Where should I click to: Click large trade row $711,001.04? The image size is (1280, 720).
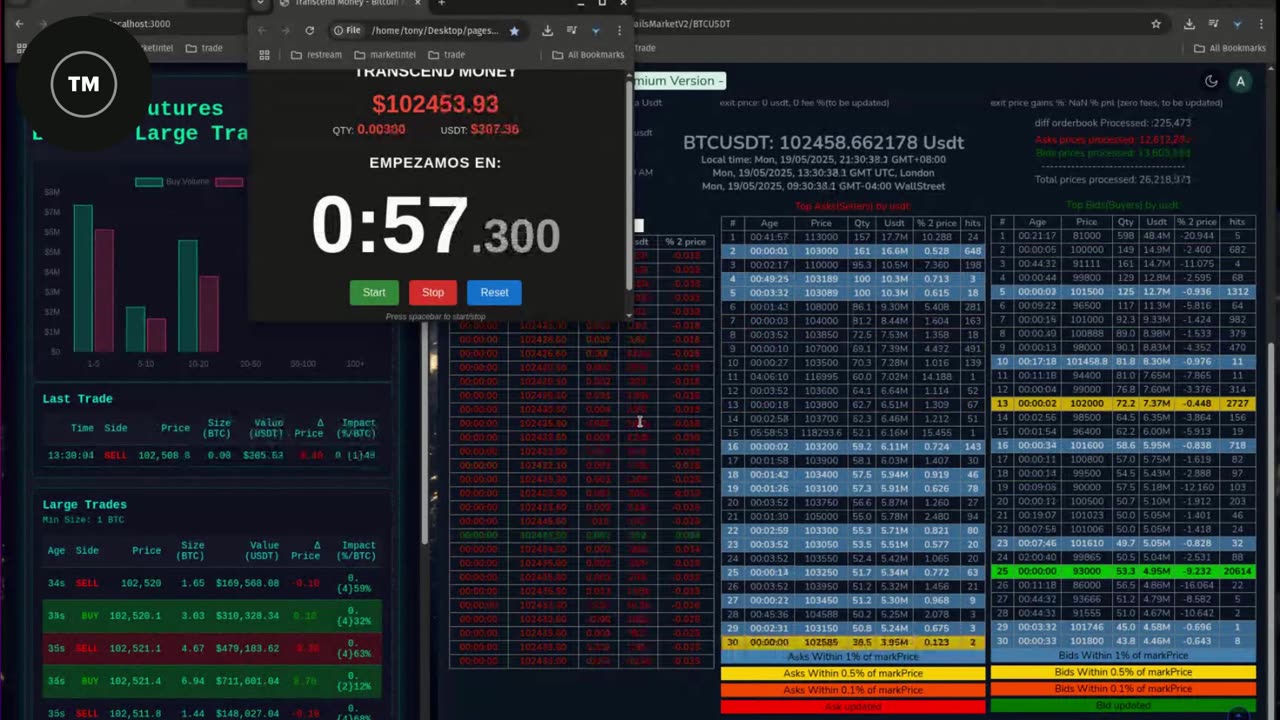(212, 681)
